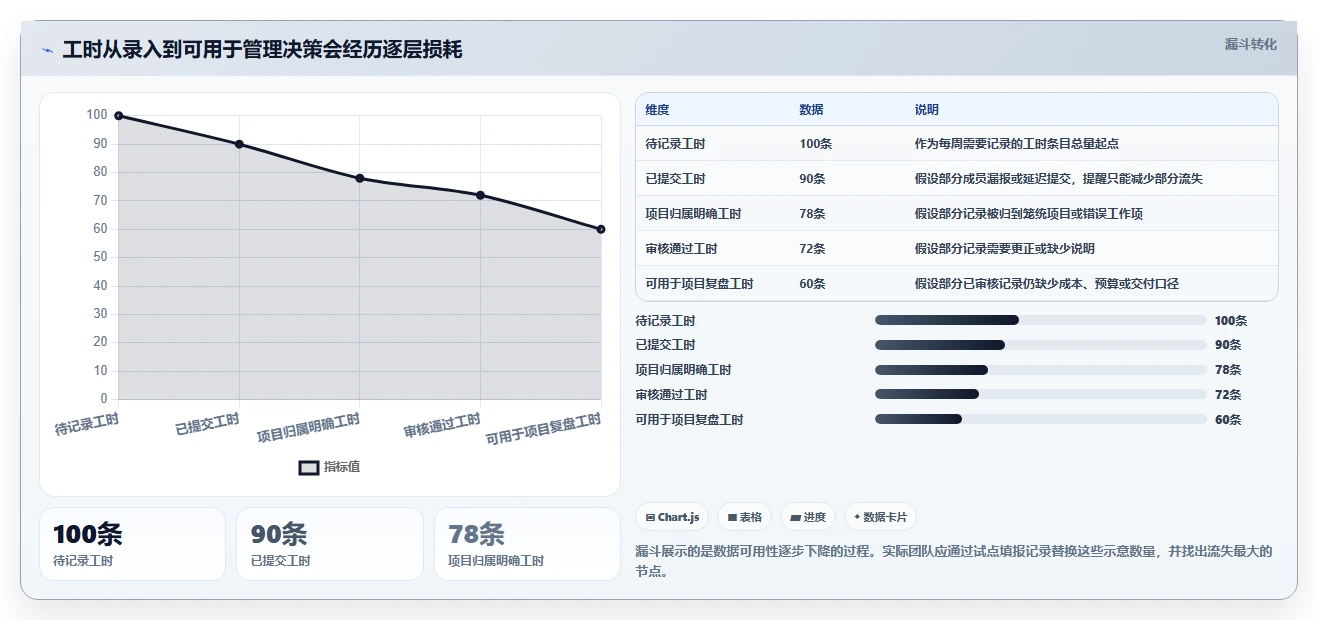Click the description about 更正或缺少说明
This screenshot has height=620, width=1318.
(1004, 249)
